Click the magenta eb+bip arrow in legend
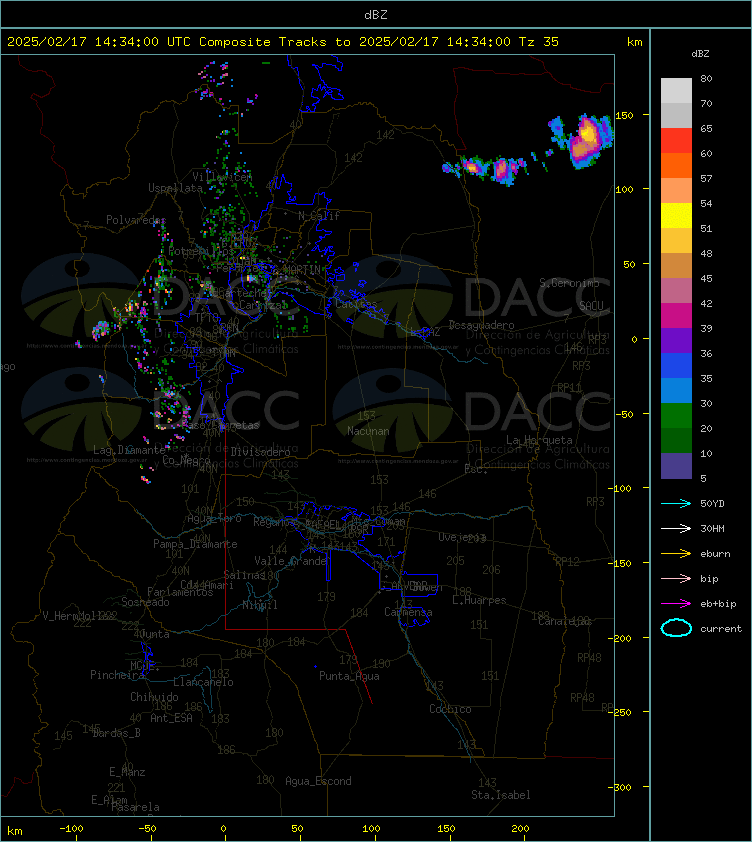Image resolution: width=752 pixels, height=842 pixels. tap(676, 604)
